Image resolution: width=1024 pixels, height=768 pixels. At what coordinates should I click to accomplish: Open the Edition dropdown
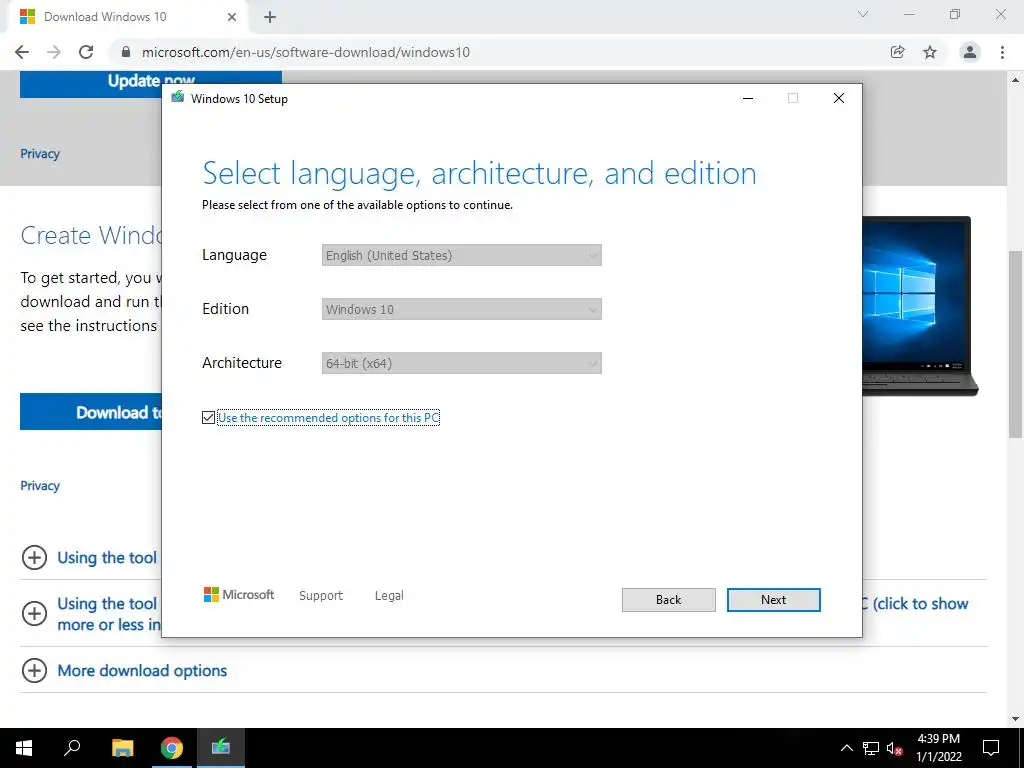[x=461, y=310]
